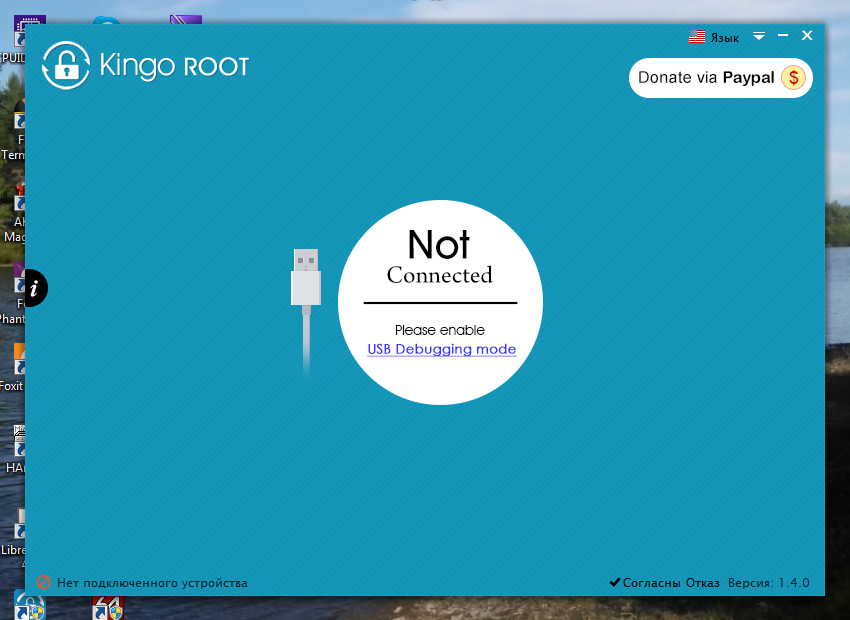The width and height of the screenshot is (850, 620).
Task: Click the Kingo ROOT padlock logo
Action: pyautogui.click(x=66, y=66)
